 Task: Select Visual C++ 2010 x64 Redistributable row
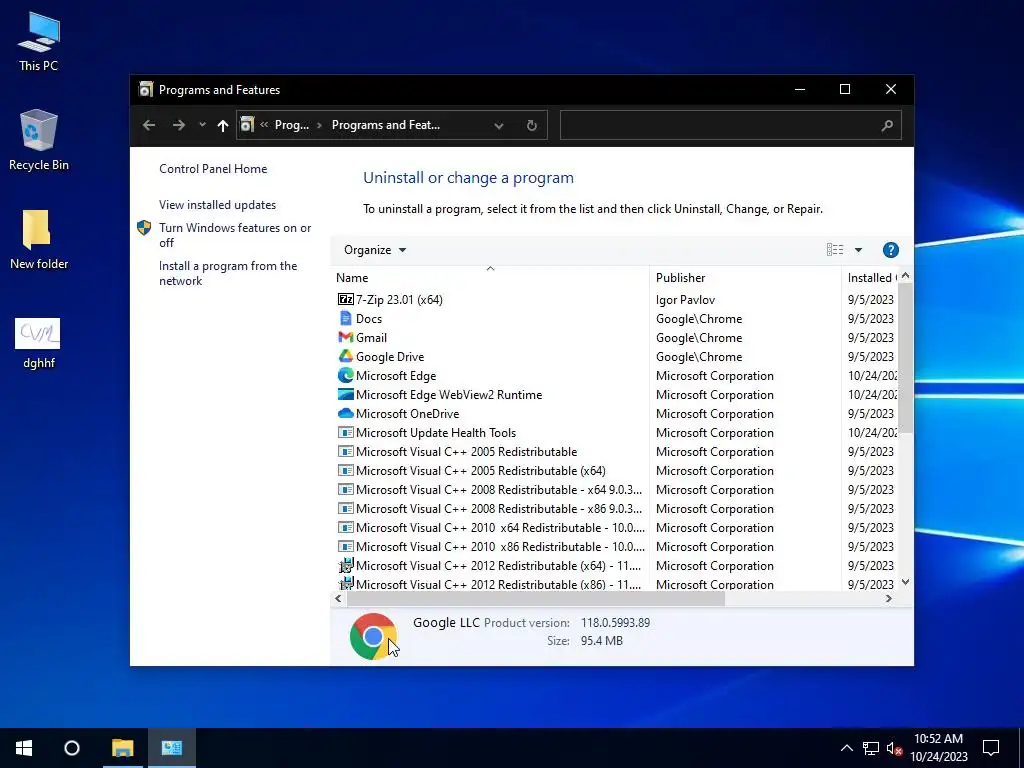tap(491, 527)
